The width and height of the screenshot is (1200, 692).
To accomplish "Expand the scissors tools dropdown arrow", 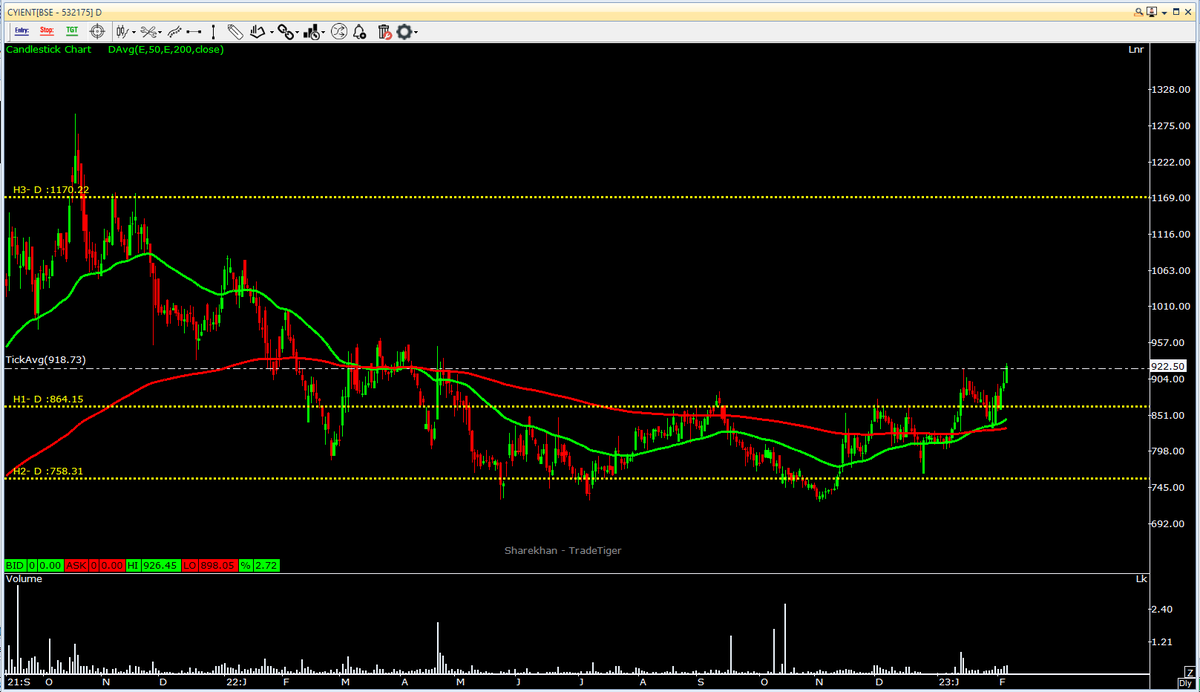I will 160,32.
